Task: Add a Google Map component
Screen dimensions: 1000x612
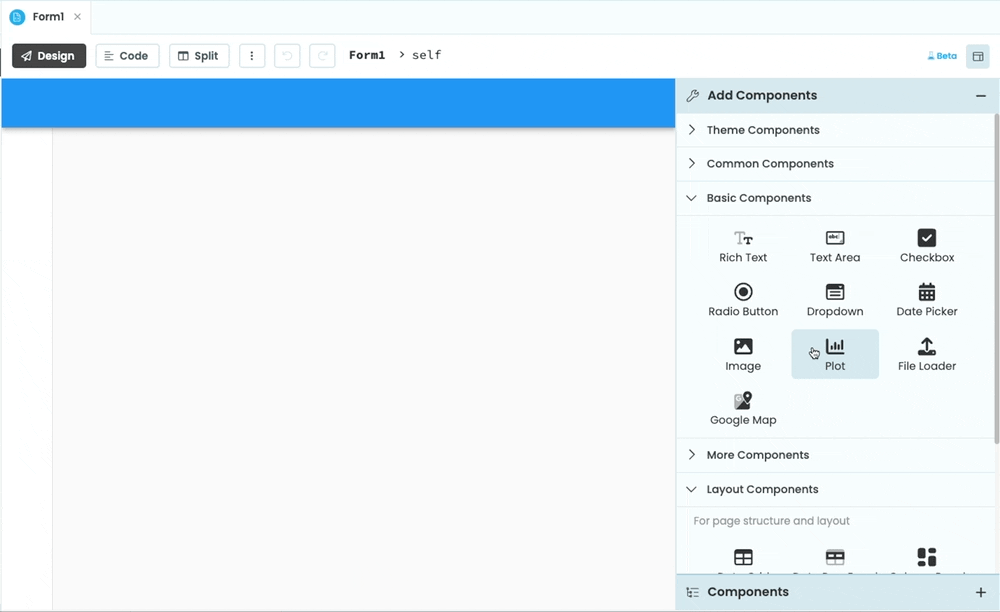Action: [x=743, y=408]
